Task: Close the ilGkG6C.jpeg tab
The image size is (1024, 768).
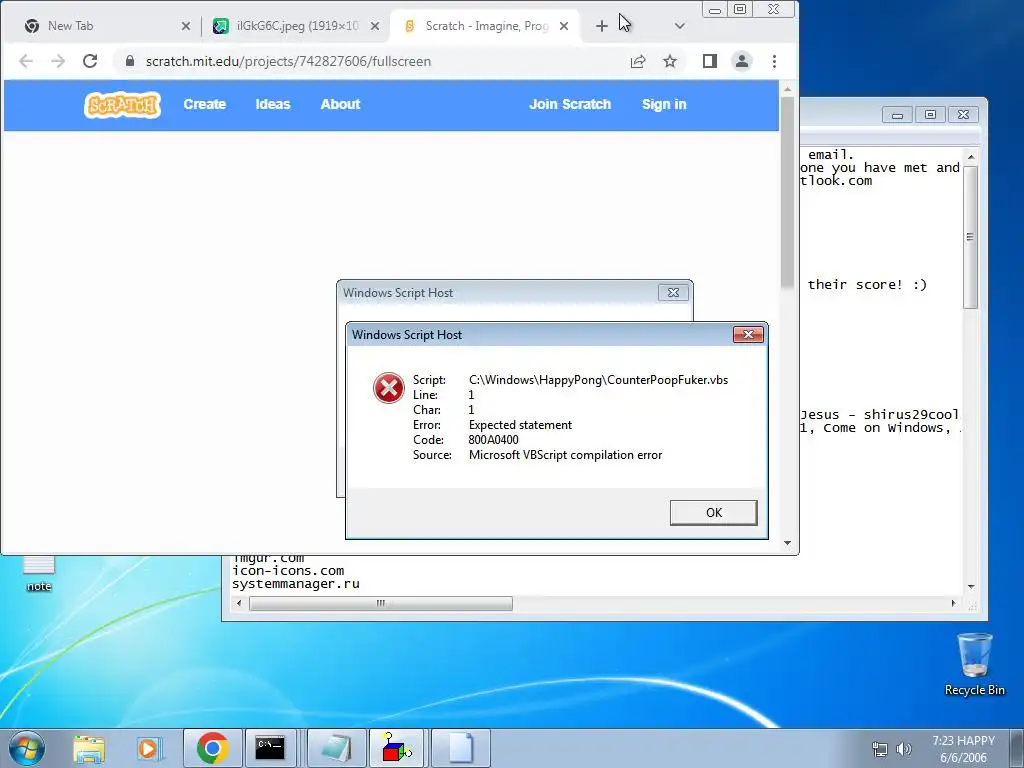Action: coord(375,26)
